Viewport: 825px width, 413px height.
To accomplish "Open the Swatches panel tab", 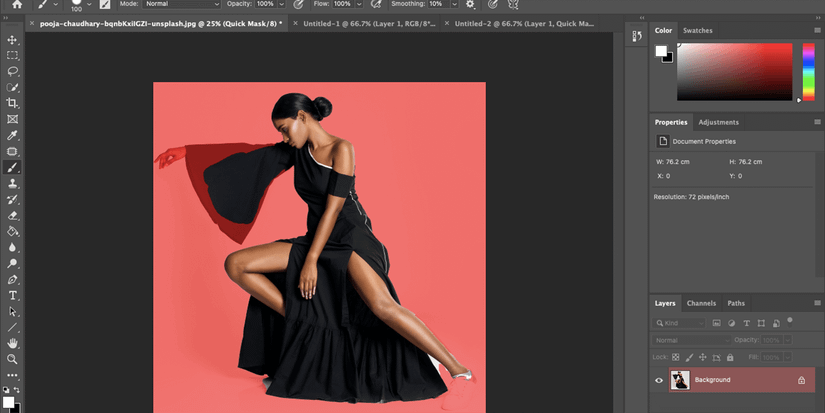I will point(697,31).
